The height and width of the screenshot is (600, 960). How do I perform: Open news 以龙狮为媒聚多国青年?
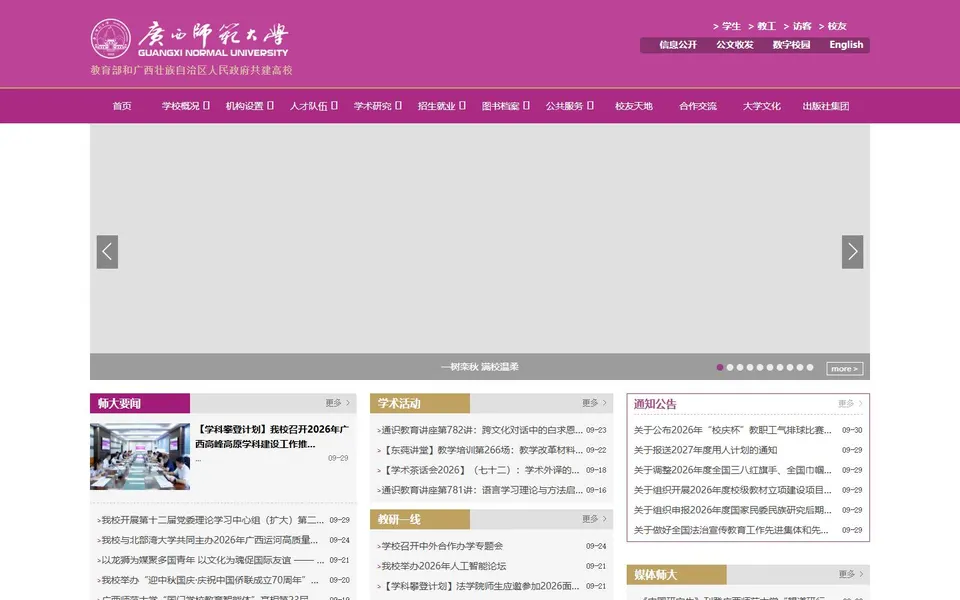(211, 560)
